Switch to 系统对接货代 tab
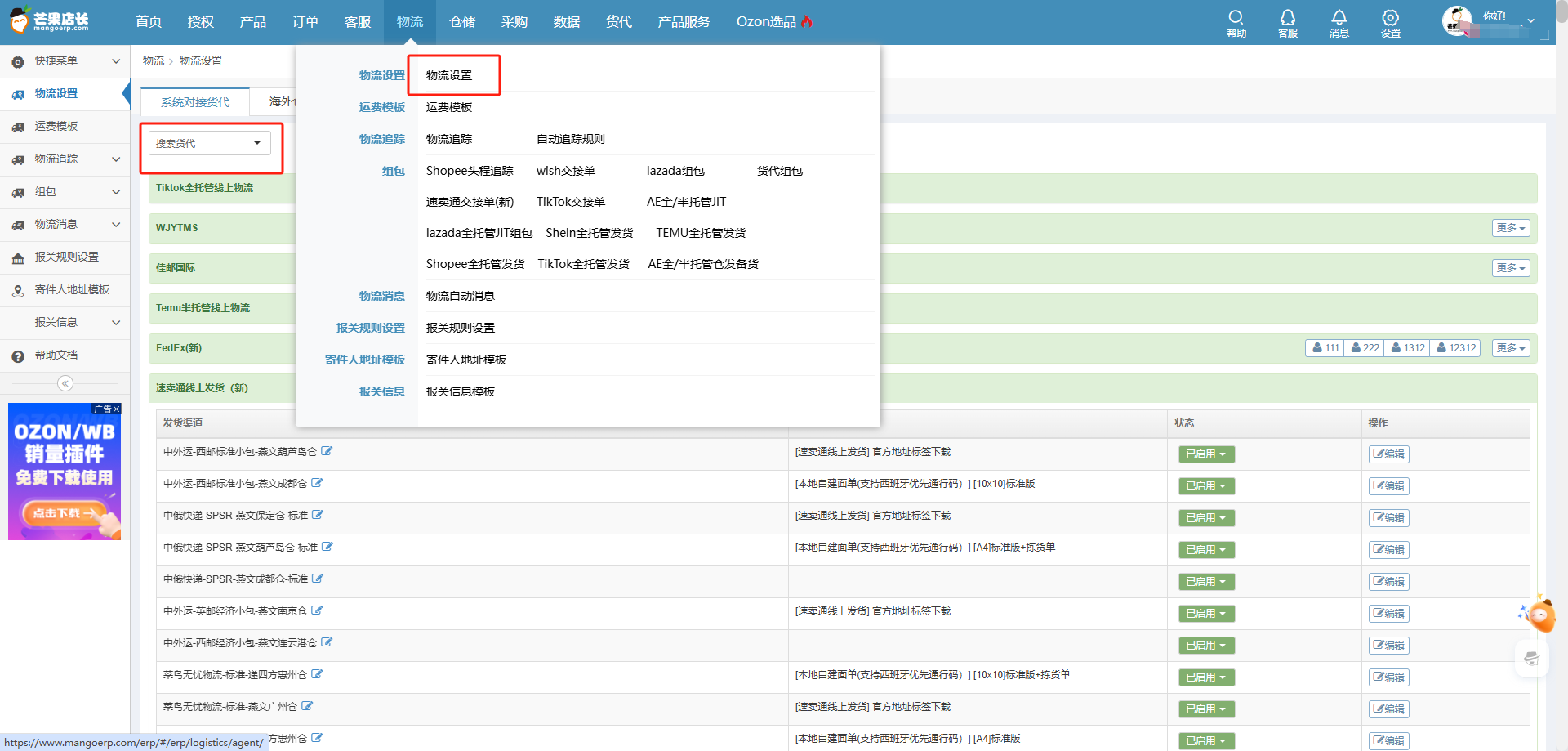The height and width of the screenshot is (751, 1568). [x=195, y=102]
